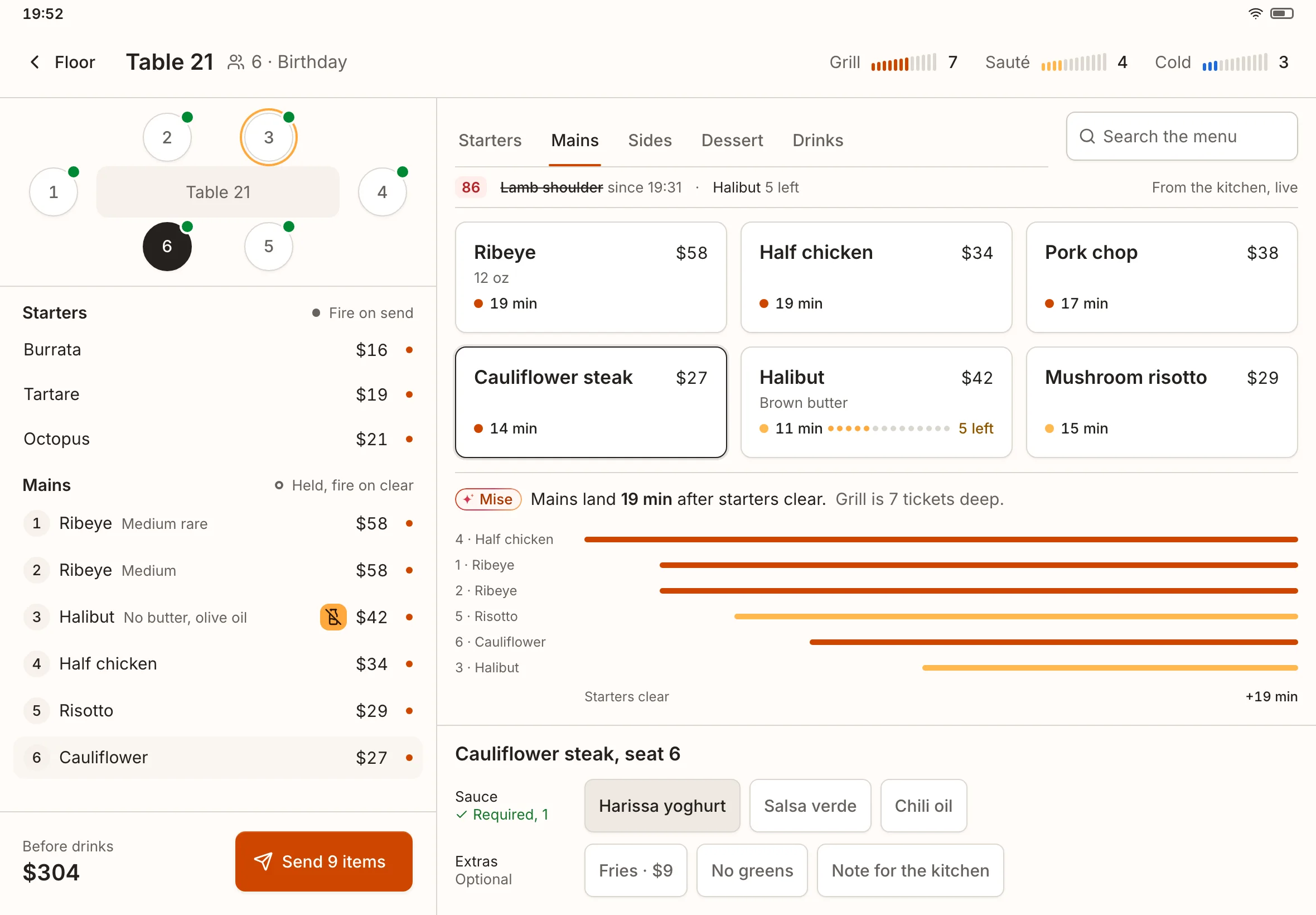Toggle the No greens extra

click(752, 870)
